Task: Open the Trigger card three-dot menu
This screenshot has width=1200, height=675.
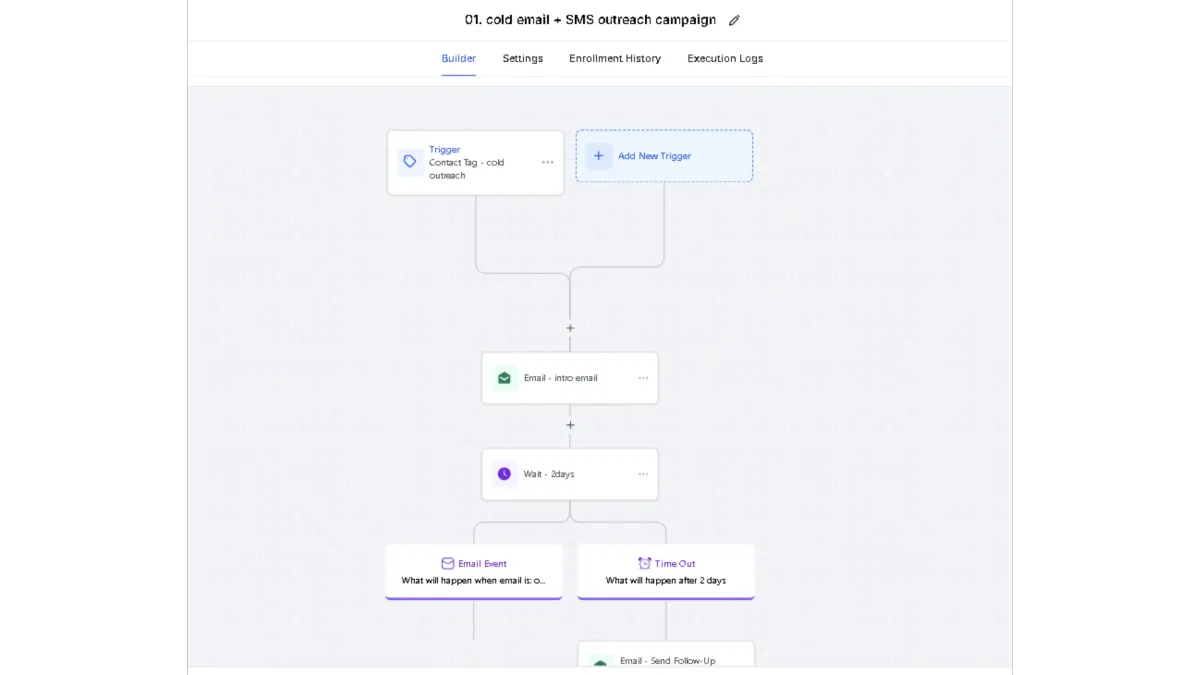Action: [x=548, y=162]
